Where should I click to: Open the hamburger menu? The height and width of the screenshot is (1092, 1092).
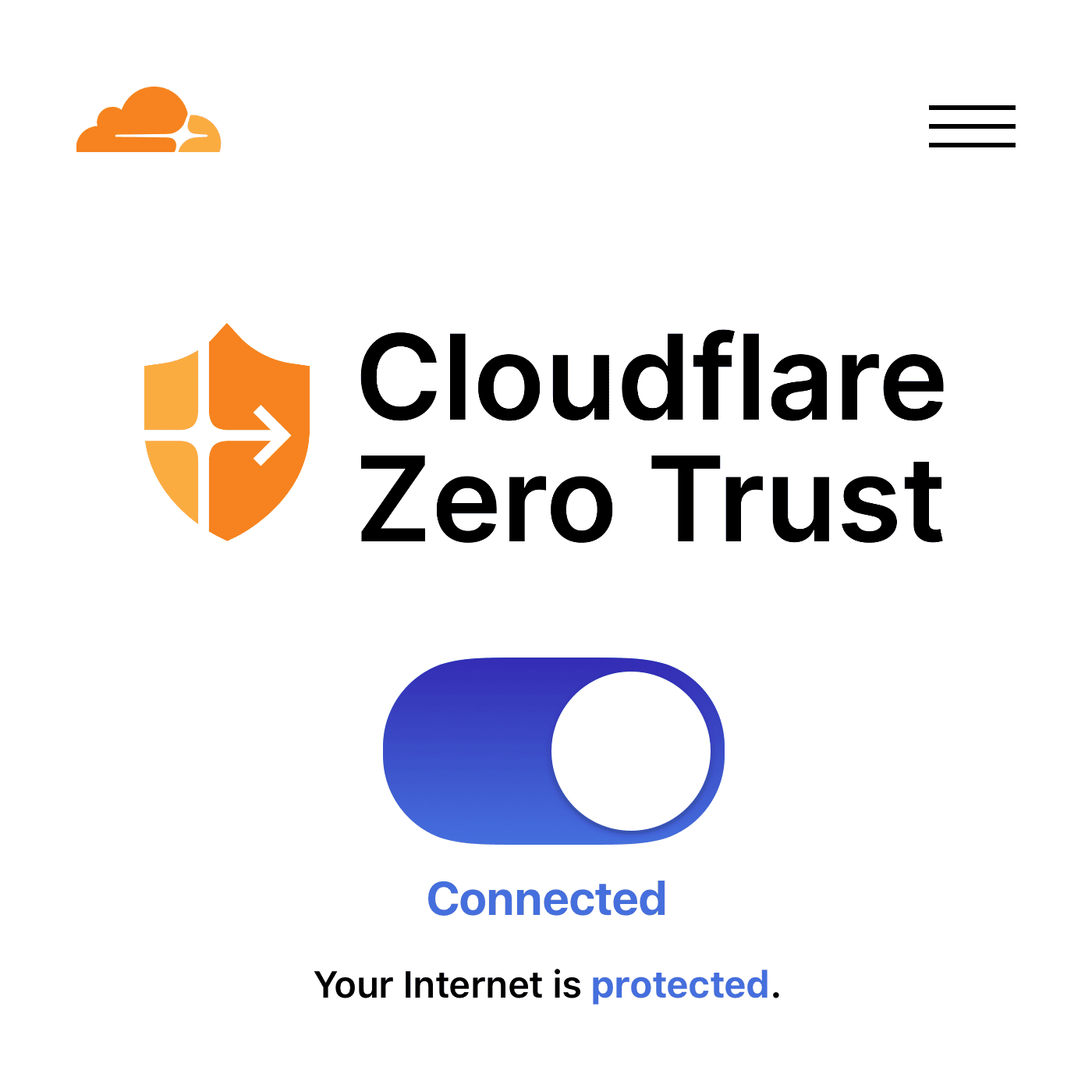pyautogui.click(x=972, y=126)
